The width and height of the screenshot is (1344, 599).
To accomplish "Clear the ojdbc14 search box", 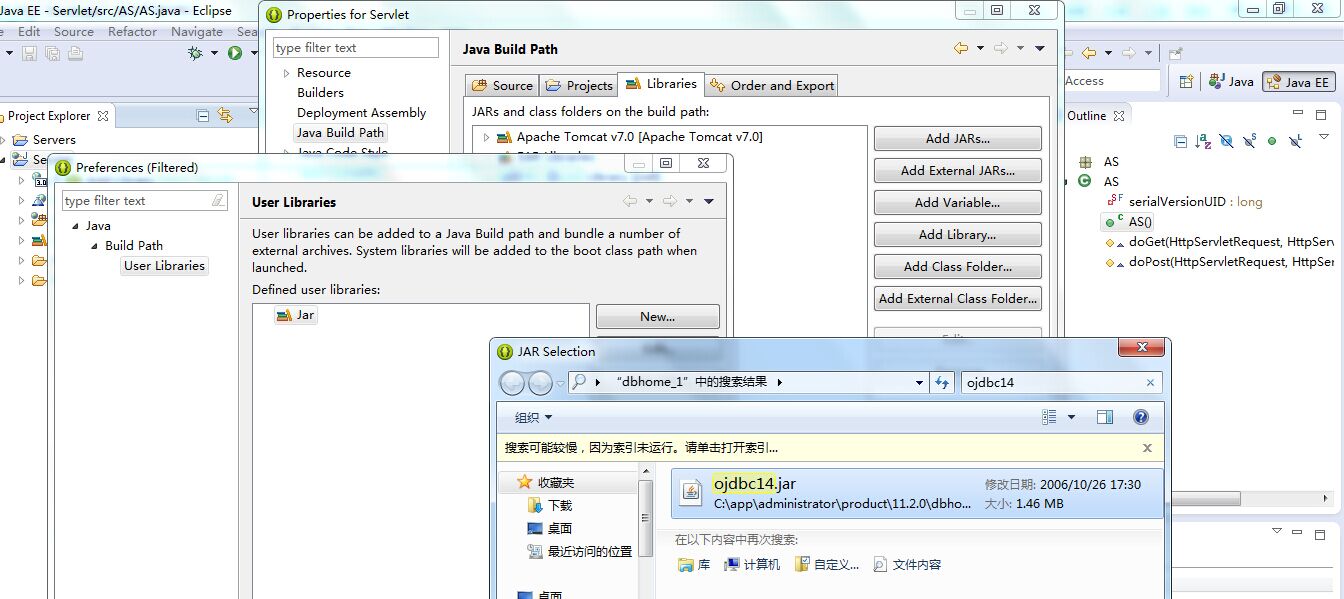I will pyautogui.click(x=1150, y=382).
